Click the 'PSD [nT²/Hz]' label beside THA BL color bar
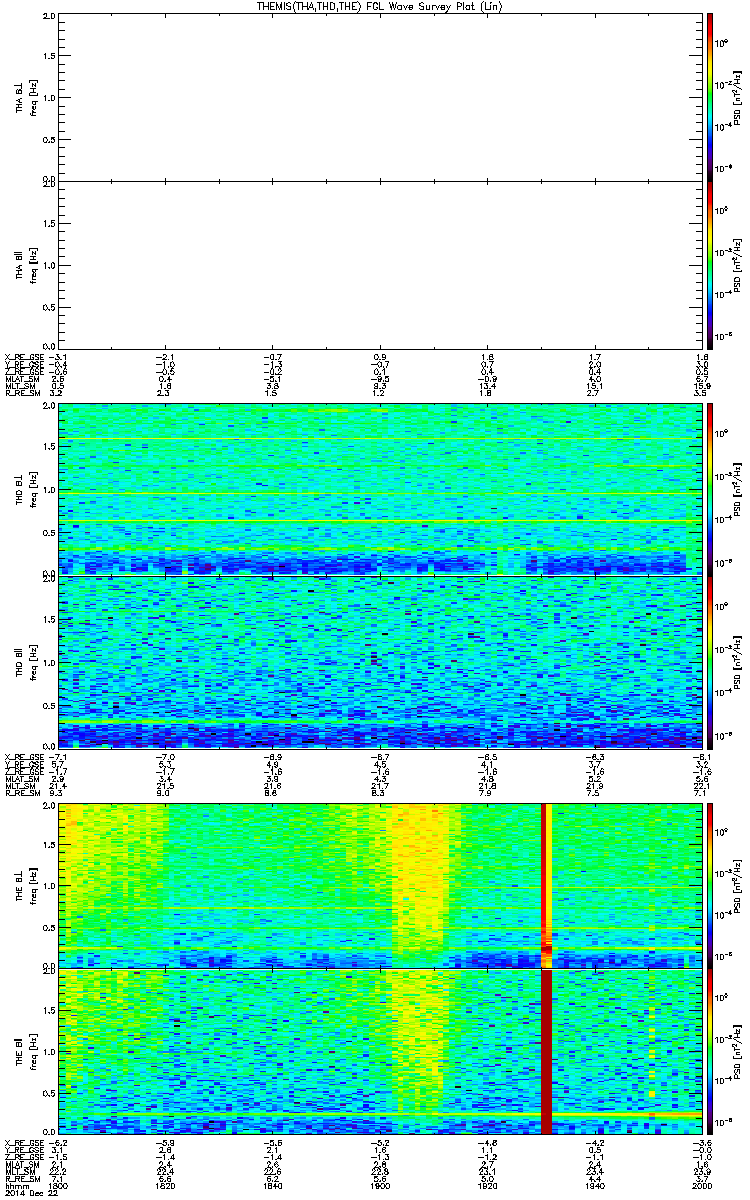 pyautogui.click(x=737, y=97)
